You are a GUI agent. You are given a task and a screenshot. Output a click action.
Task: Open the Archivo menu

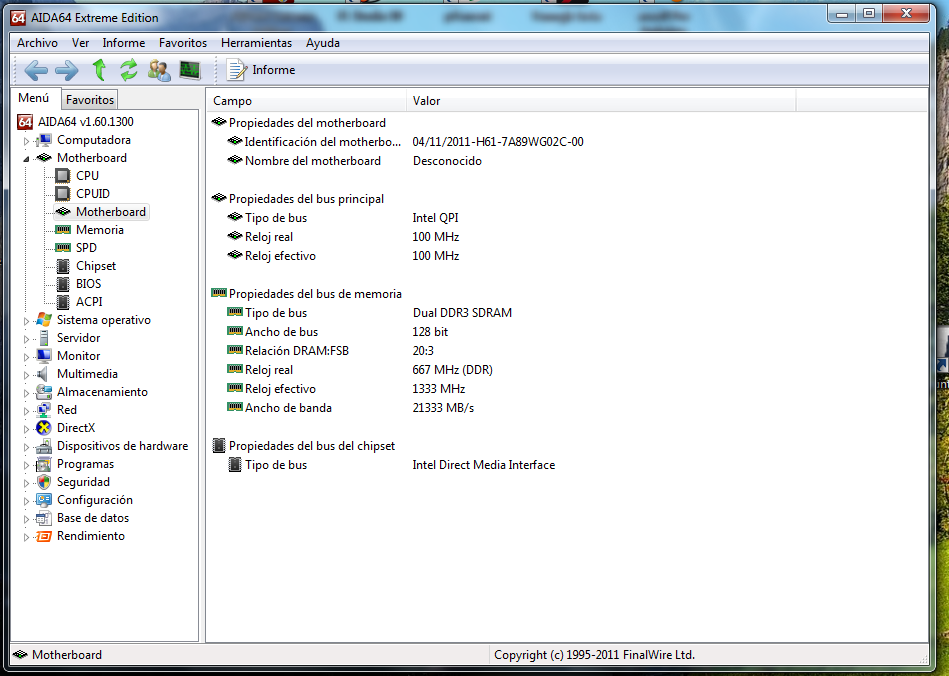[x=38, y=43]
